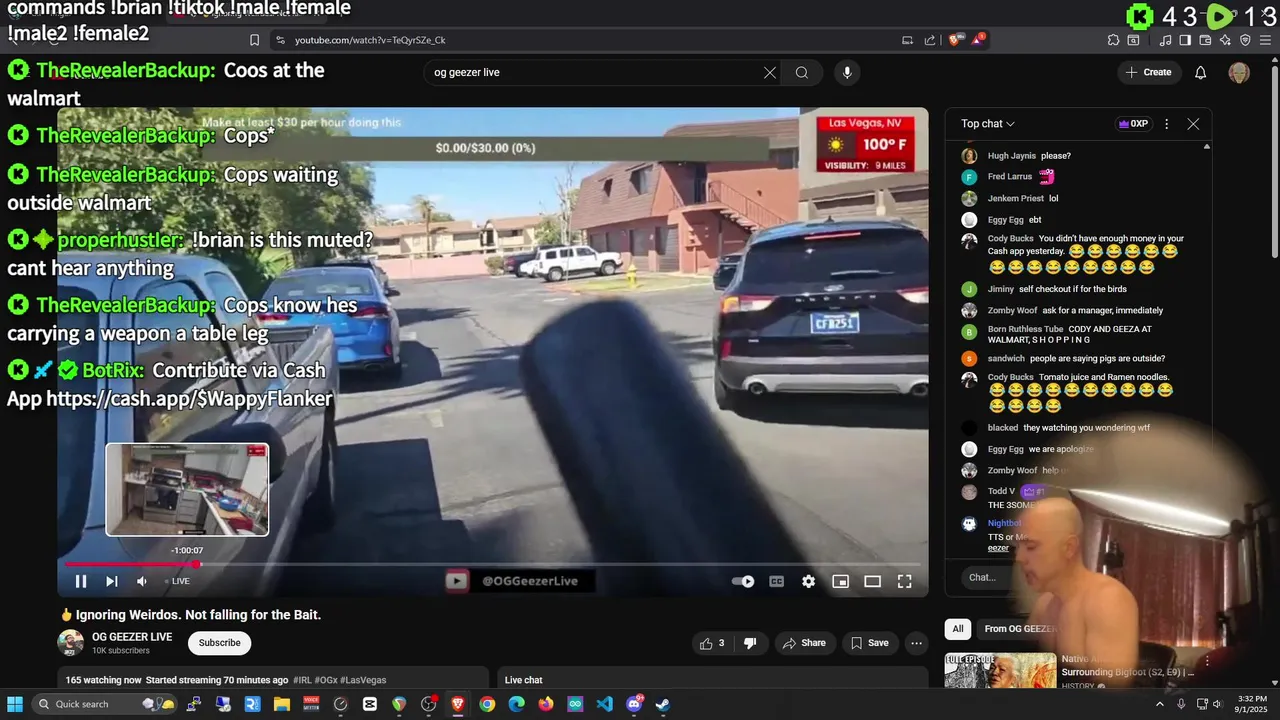This screenshot has height=720, width=1280.
Task: Subscribe to OG GEEZER LIVE
Action: click(219, 643)
